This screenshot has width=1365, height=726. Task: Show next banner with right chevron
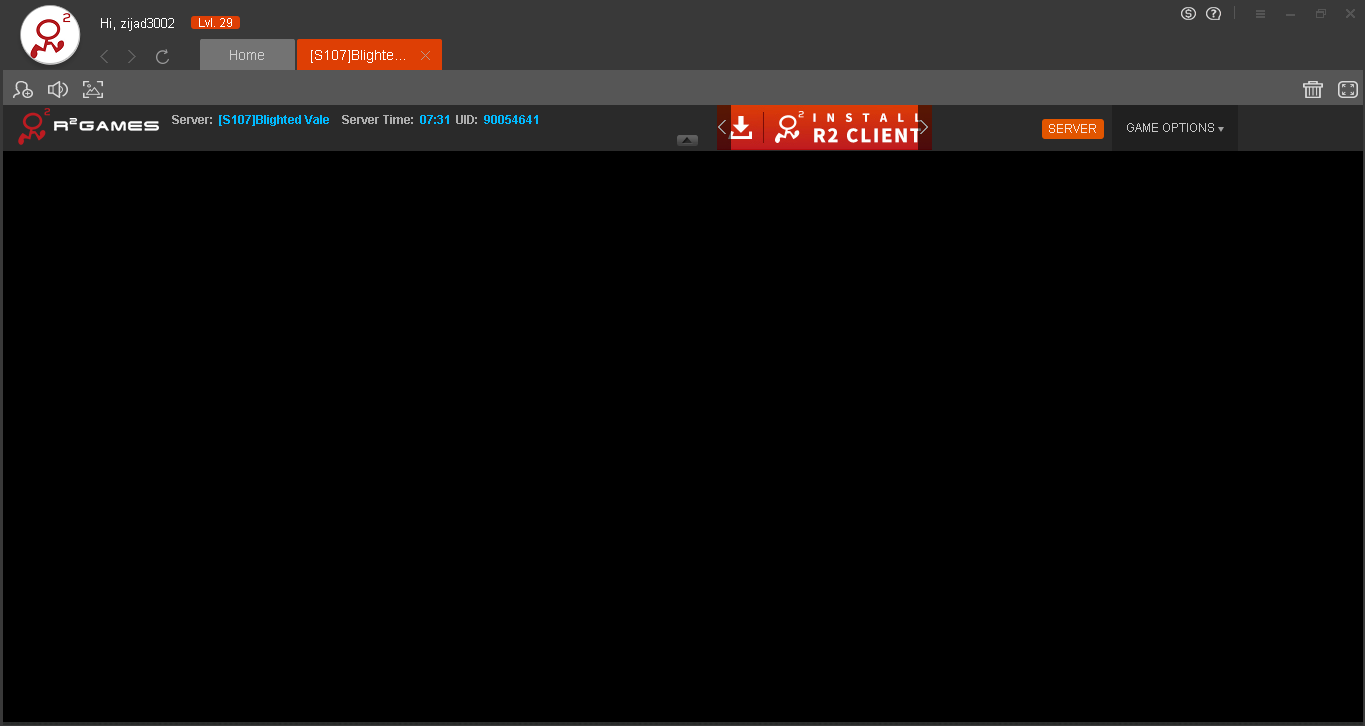point(924,127)
